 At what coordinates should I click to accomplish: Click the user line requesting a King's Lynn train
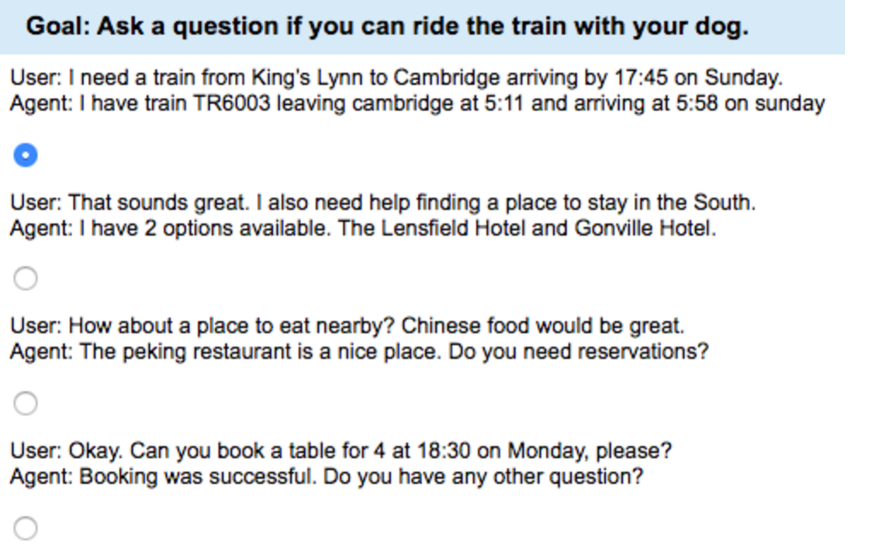pyautogui.click(x=397, y=77)
